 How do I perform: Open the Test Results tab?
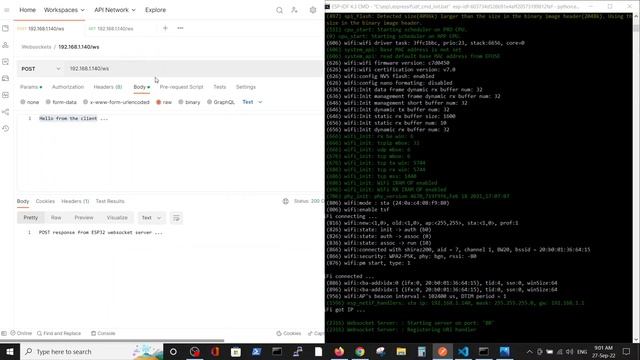110,201
